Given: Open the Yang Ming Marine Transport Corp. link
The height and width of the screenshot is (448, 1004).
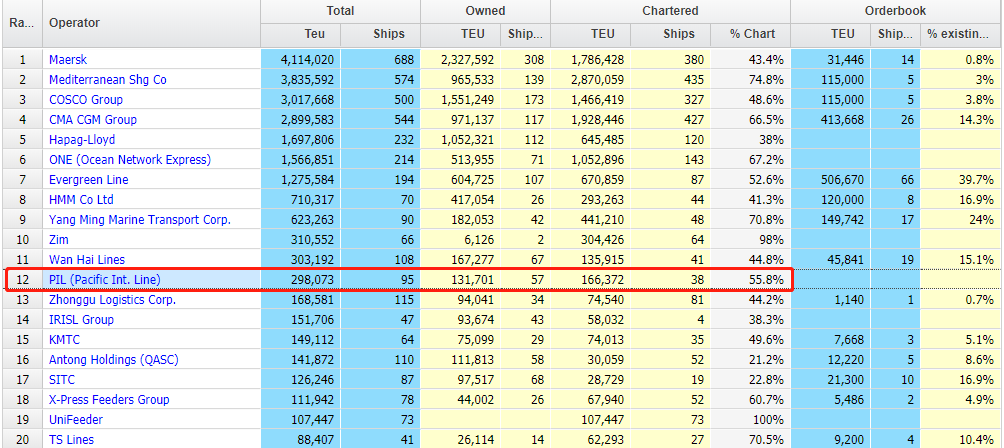Looking at the screenshot, I should (140, 220).
